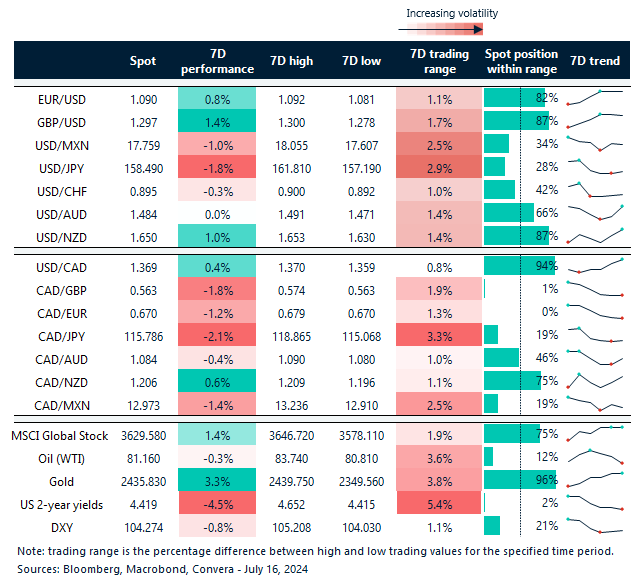
Task: Click the US 2-year yields -4.5% red cell
Action: coord(217,504)
